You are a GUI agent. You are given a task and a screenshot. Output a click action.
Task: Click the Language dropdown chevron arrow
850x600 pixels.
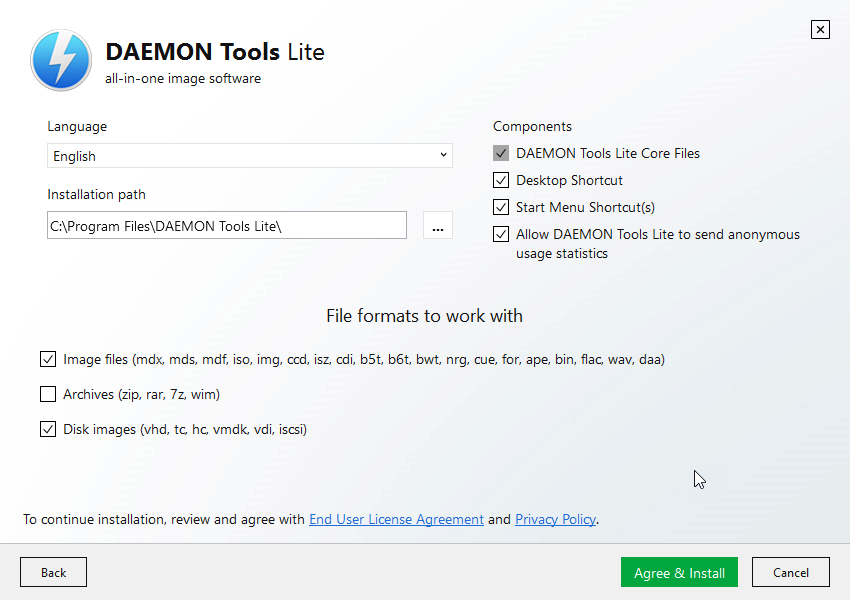(443, 156)
